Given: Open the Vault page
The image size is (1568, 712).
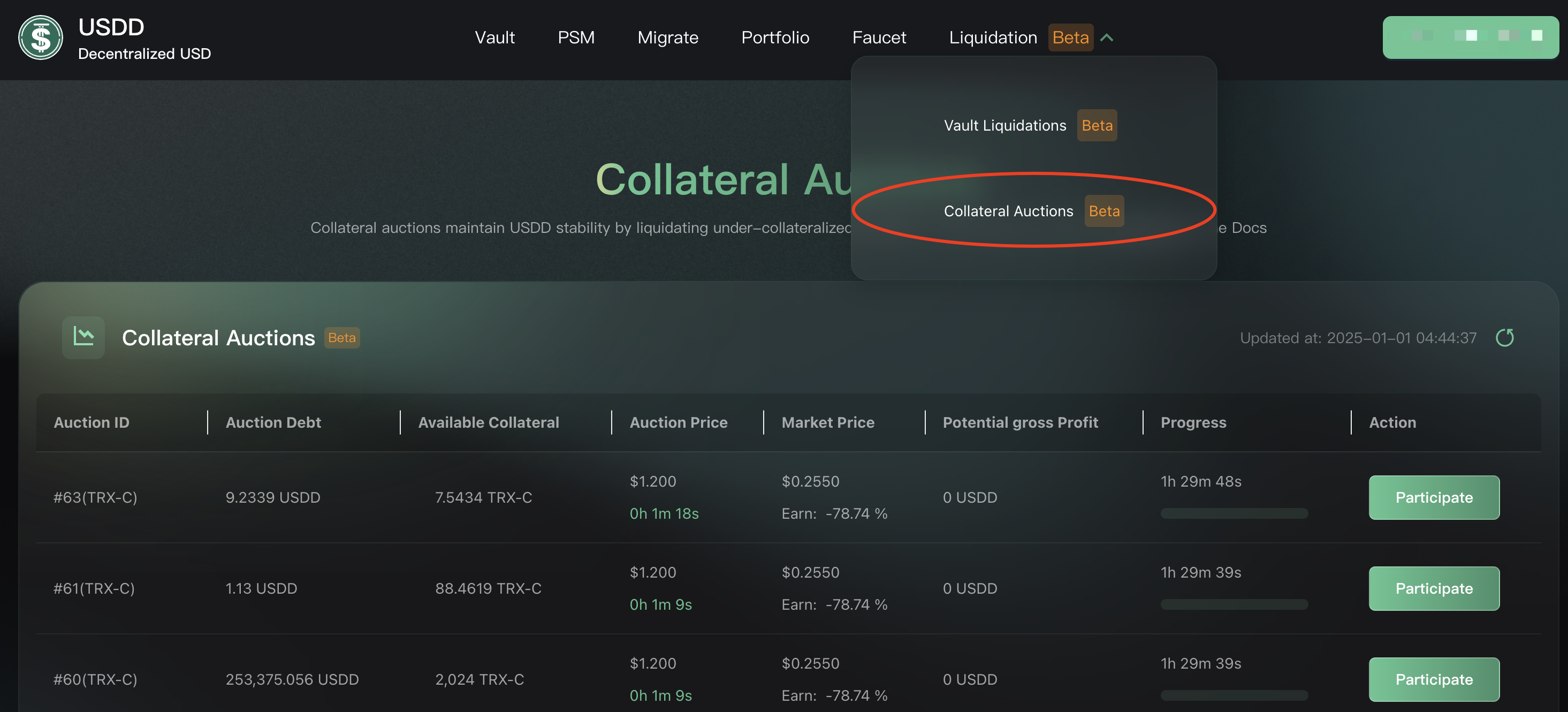Looking at the screenshot, I should click(x=494, y=38).
